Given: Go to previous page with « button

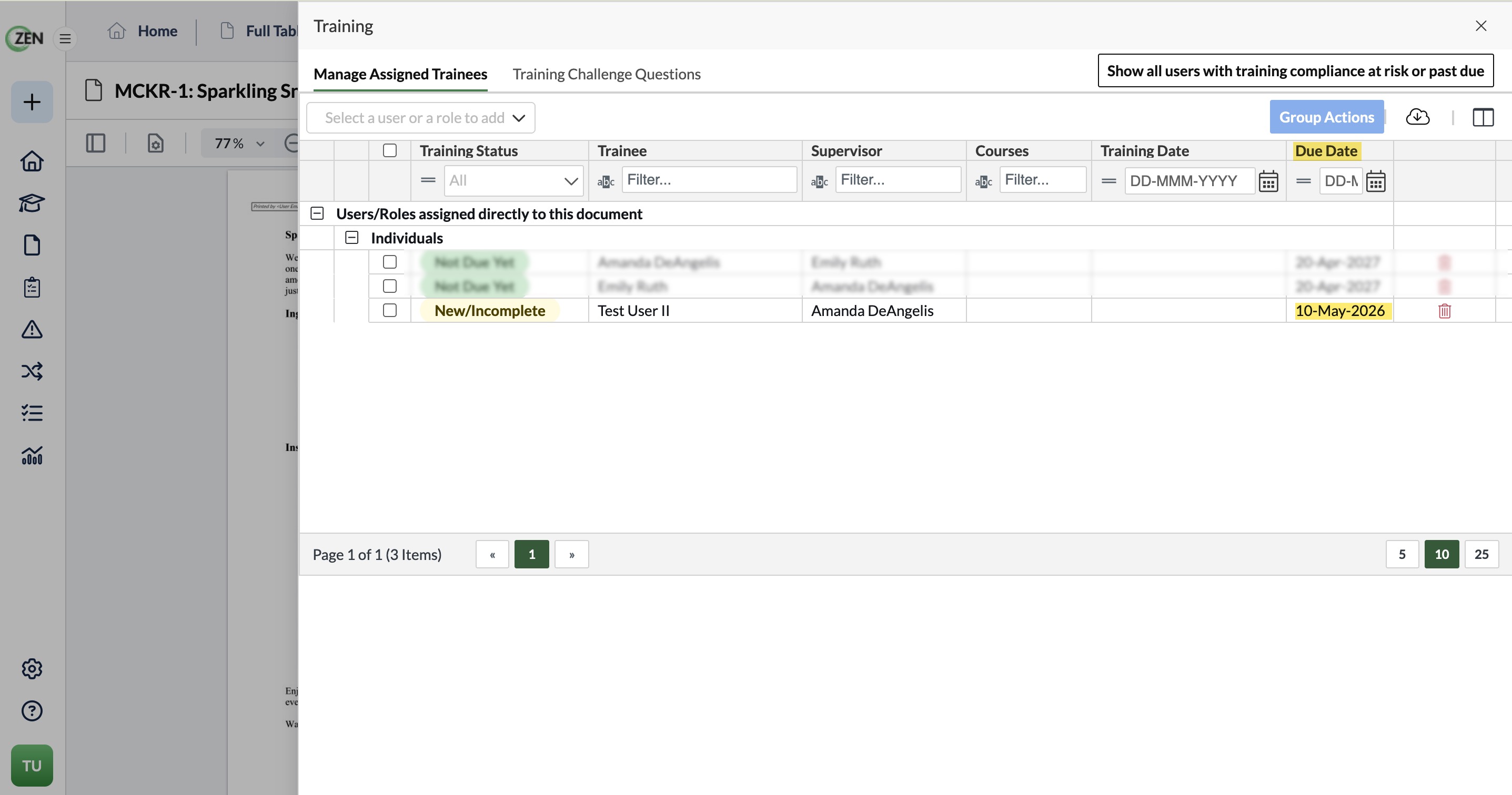Looking at the screenshot, I should (492, 554).
